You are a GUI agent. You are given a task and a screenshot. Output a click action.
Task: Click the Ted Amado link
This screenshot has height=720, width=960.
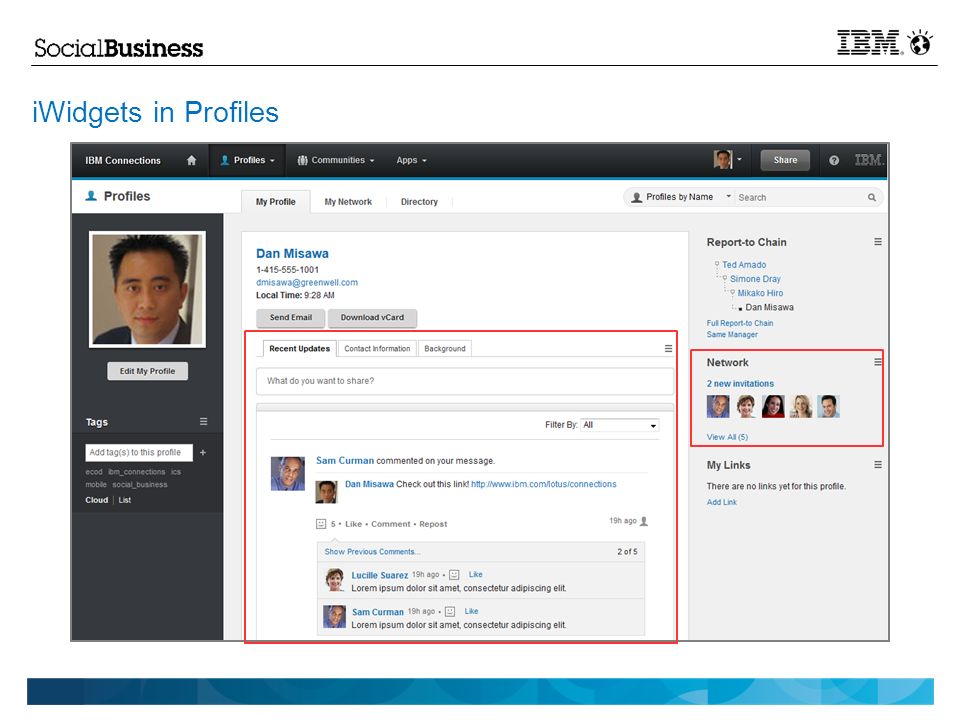click(x=744, y=264)
